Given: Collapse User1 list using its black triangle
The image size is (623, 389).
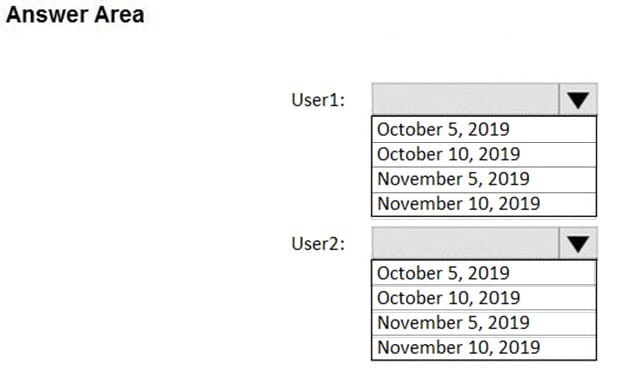Looking at the screenshot, I should pyautogui.click(x=578, y=99).
